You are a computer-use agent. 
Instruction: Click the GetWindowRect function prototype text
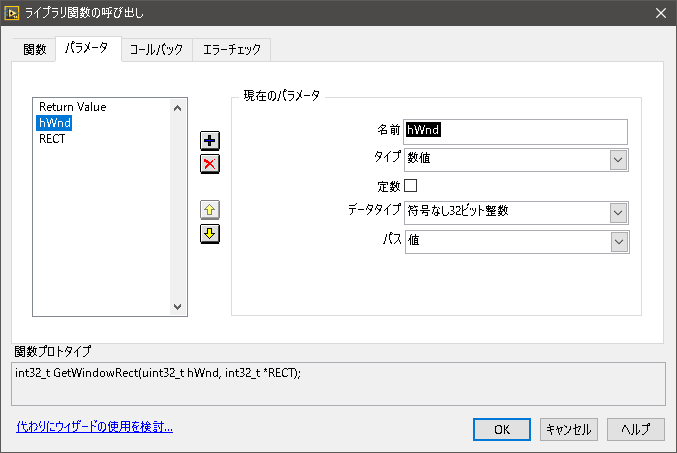coord(158,373)
